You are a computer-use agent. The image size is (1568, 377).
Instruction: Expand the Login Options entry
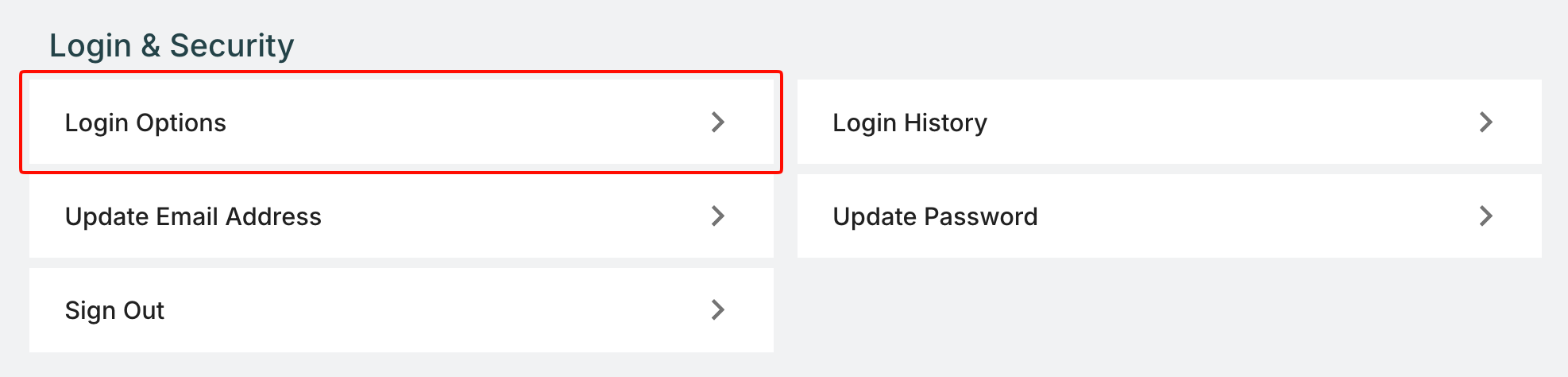click(401, 122)
